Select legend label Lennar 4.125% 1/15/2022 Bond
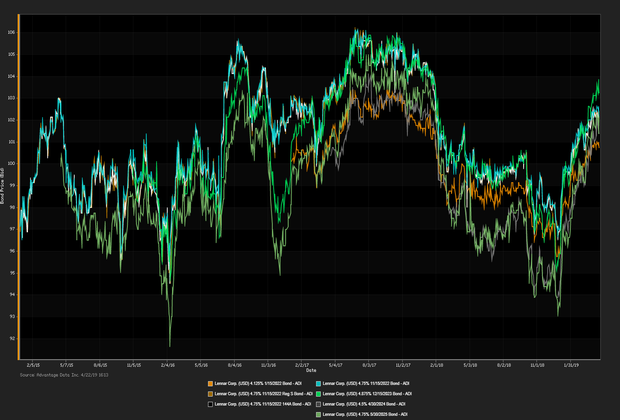Viewport: 620px width, 420px height. point(258,384)
